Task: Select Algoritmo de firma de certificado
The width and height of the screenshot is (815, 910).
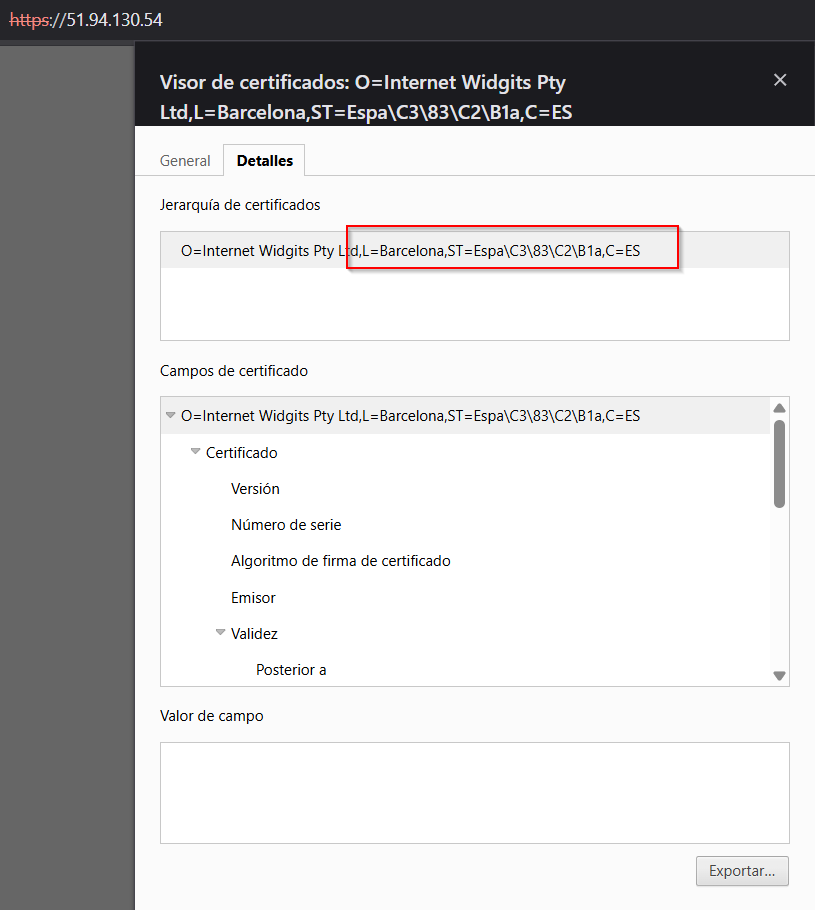Action: [x=340, y=561]
